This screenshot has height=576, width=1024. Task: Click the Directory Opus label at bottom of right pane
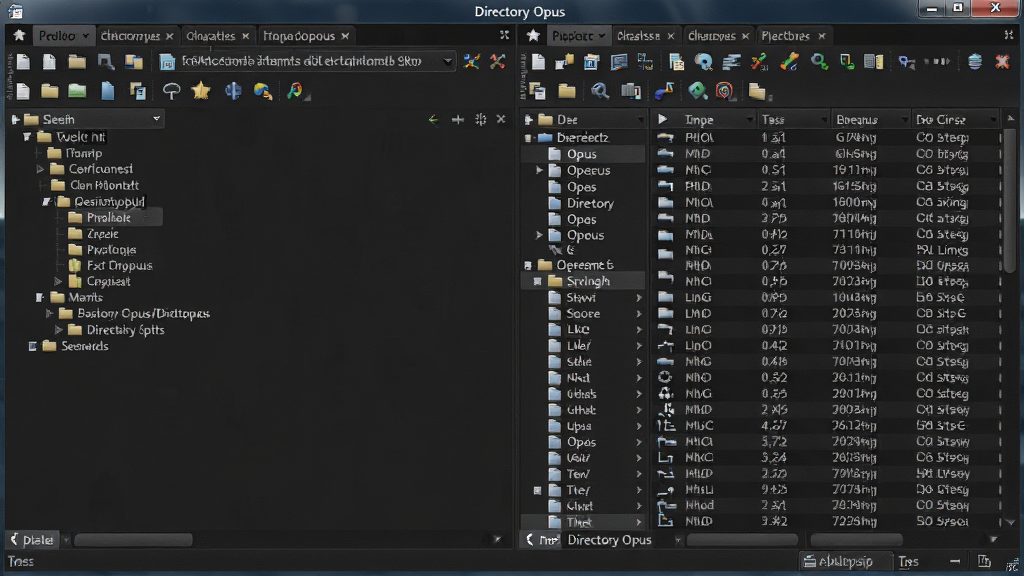609,539
